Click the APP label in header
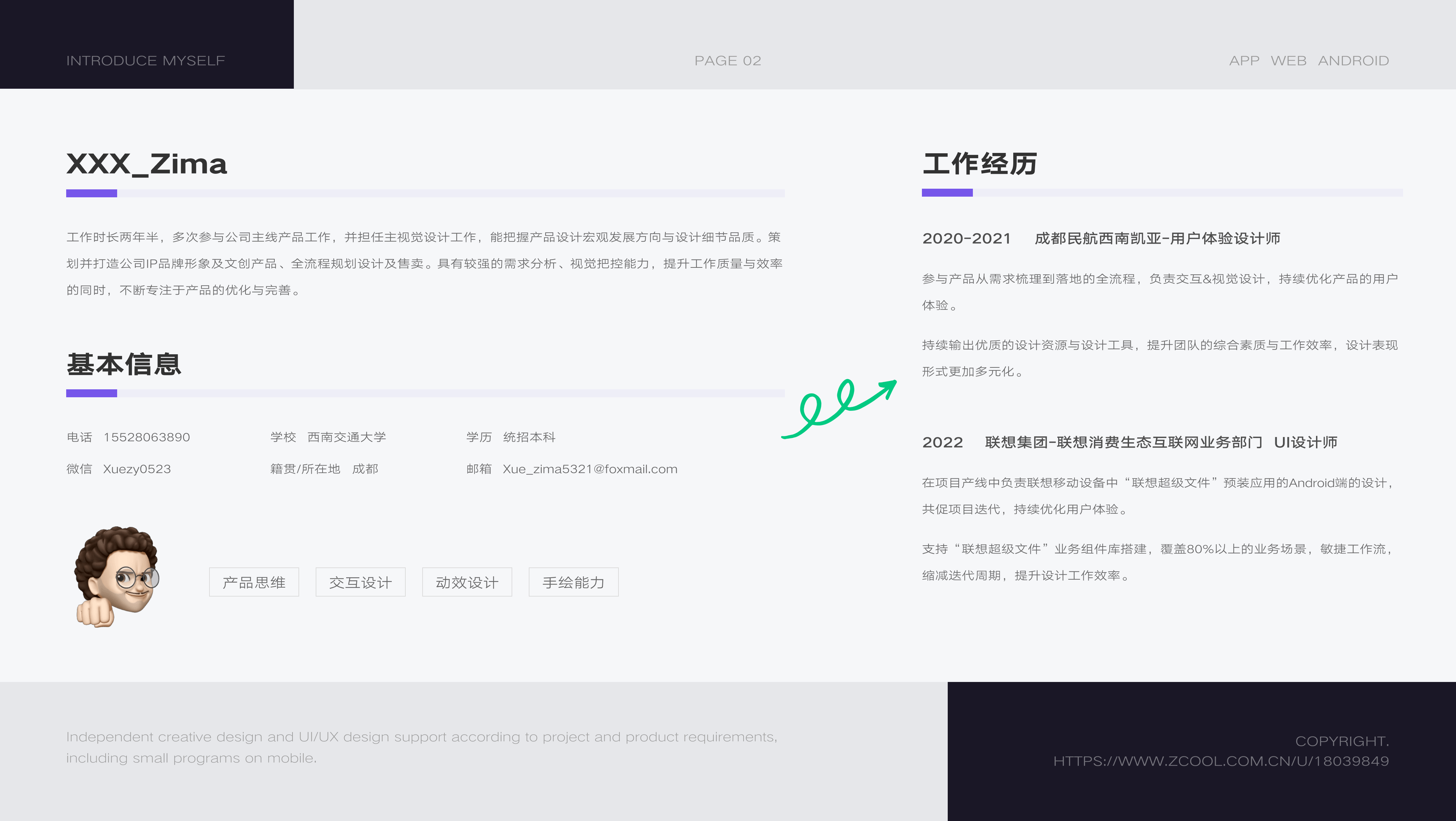Image resolution: width=1456 pixels, height=821 pixels. [x=1244, y=61]
